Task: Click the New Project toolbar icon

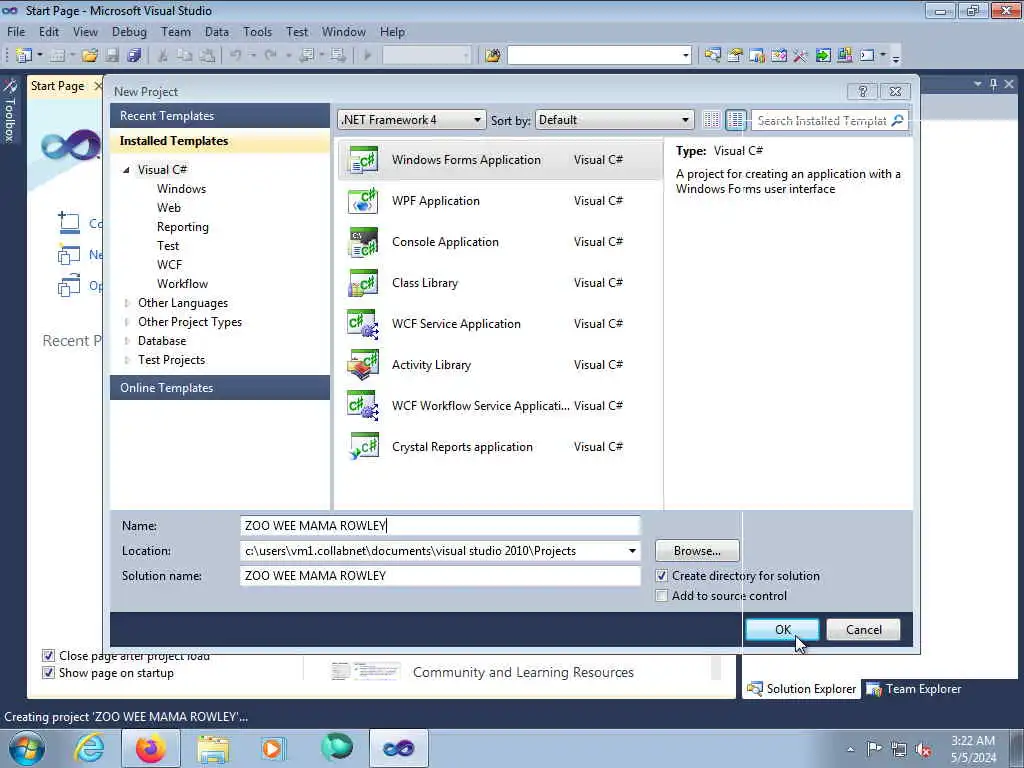Action: (24, 56)
